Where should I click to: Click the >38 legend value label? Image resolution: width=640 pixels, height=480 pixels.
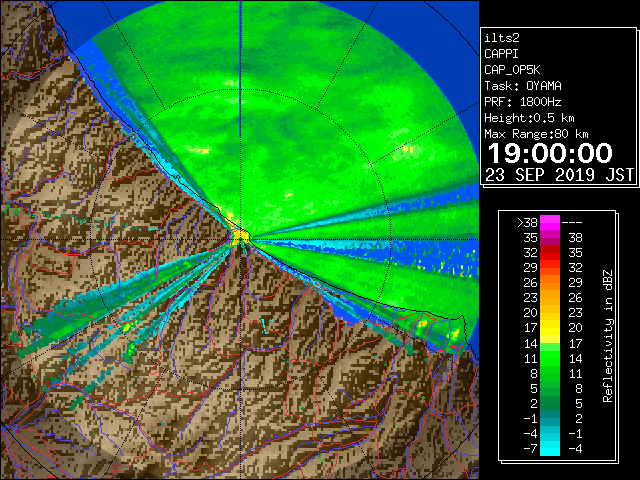[527, 223]
